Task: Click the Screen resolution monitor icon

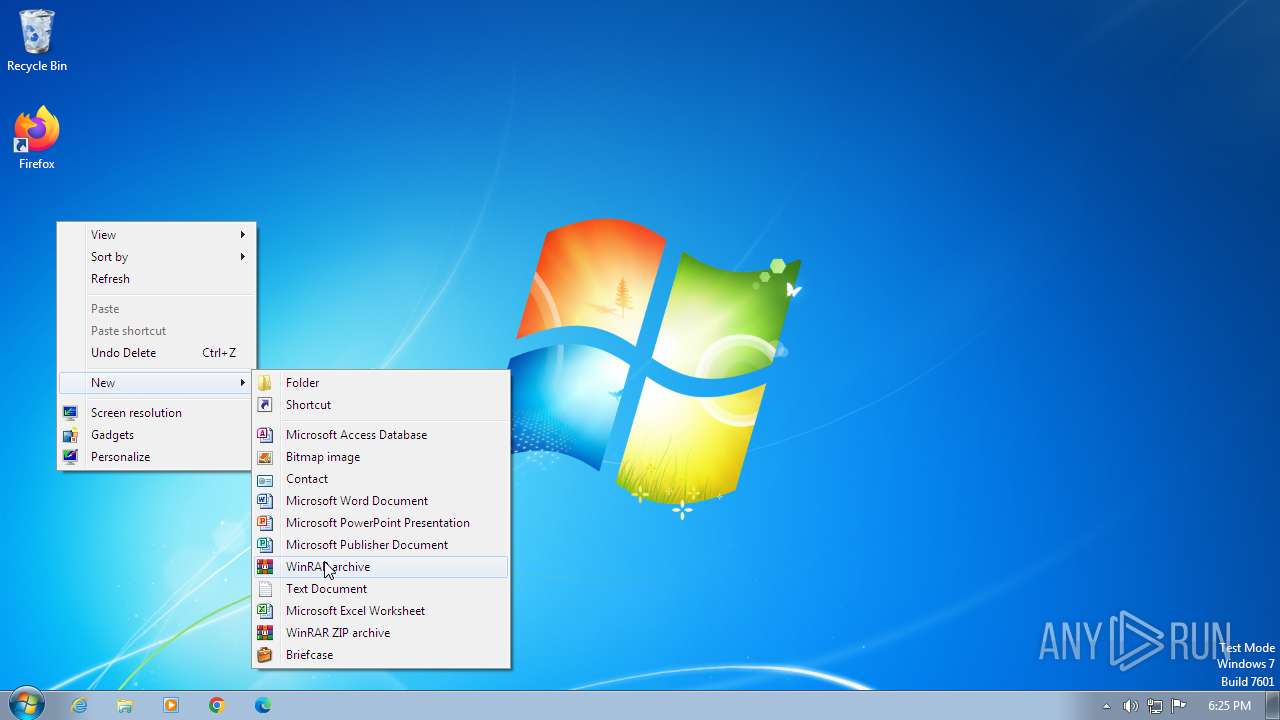Action: (x=70, y=413)
